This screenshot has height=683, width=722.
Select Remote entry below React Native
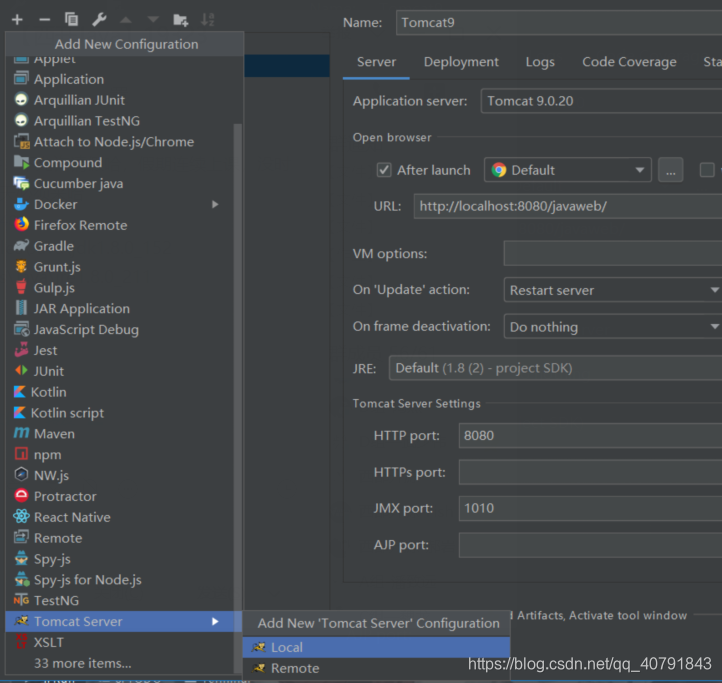(123, 538)
